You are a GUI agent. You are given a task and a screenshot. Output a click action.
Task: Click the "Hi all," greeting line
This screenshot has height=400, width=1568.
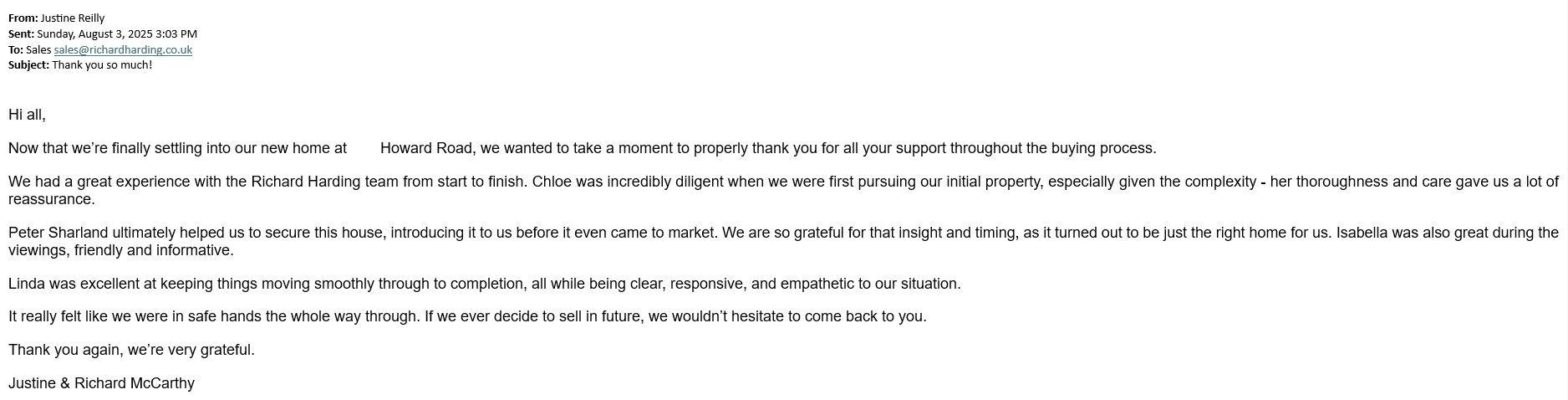[27, 115]
